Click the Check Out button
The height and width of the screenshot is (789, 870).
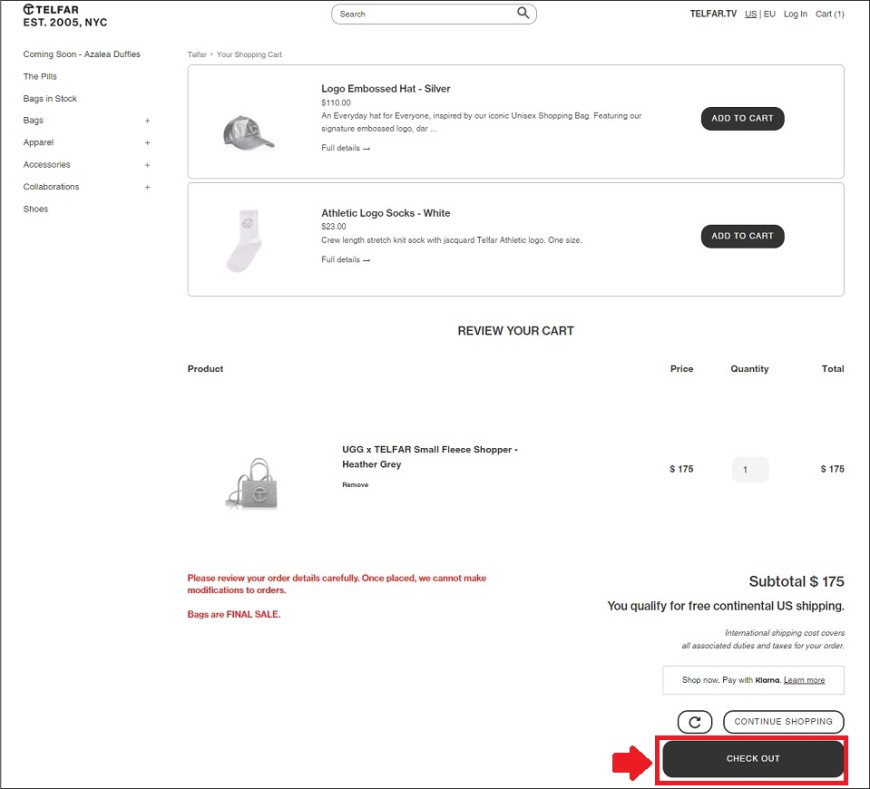coord(753,758)
